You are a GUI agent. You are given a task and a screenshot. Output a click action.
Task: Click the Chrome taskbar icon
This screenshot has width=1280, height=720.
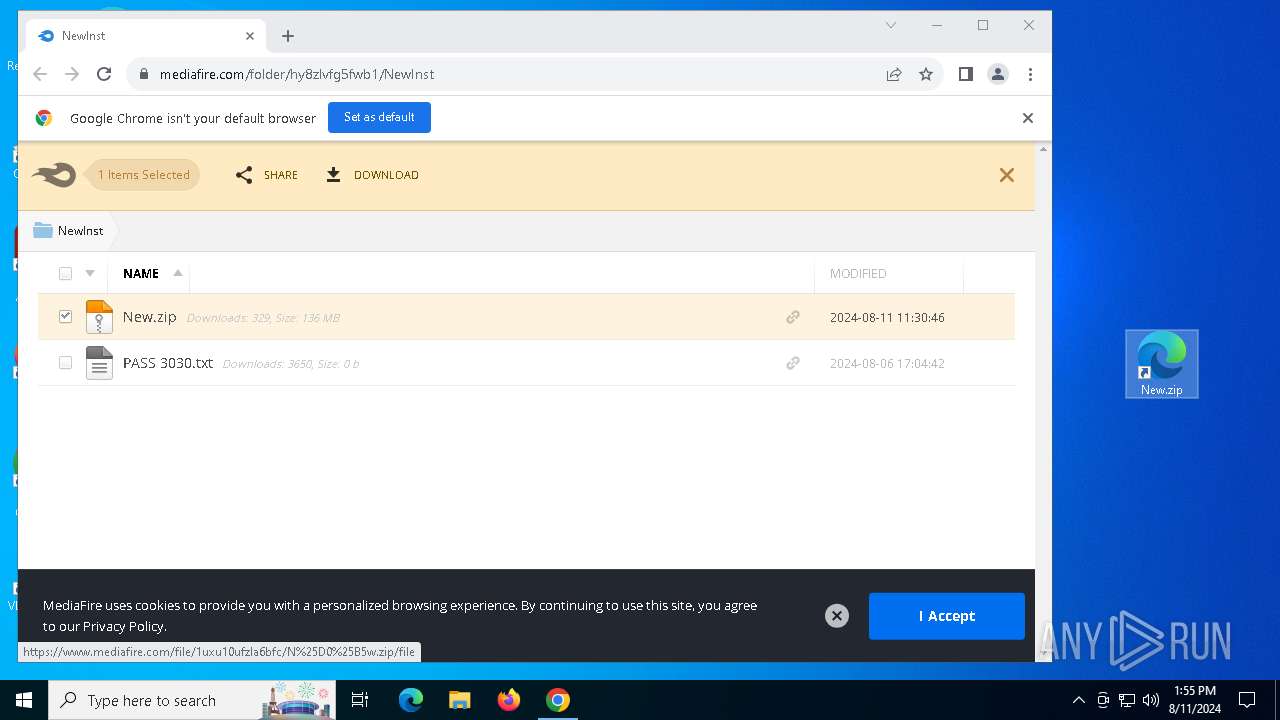[558, 700]
